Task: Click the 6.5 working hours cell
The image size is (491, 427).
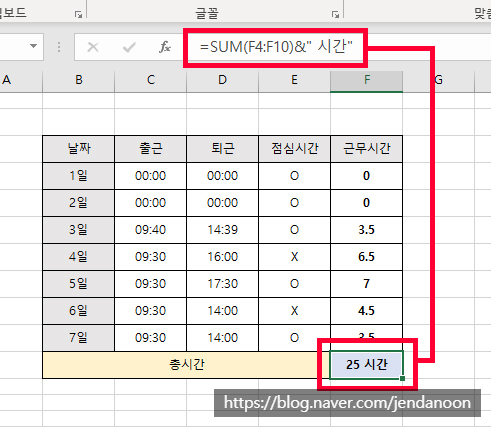Action: tap(367, 257)
